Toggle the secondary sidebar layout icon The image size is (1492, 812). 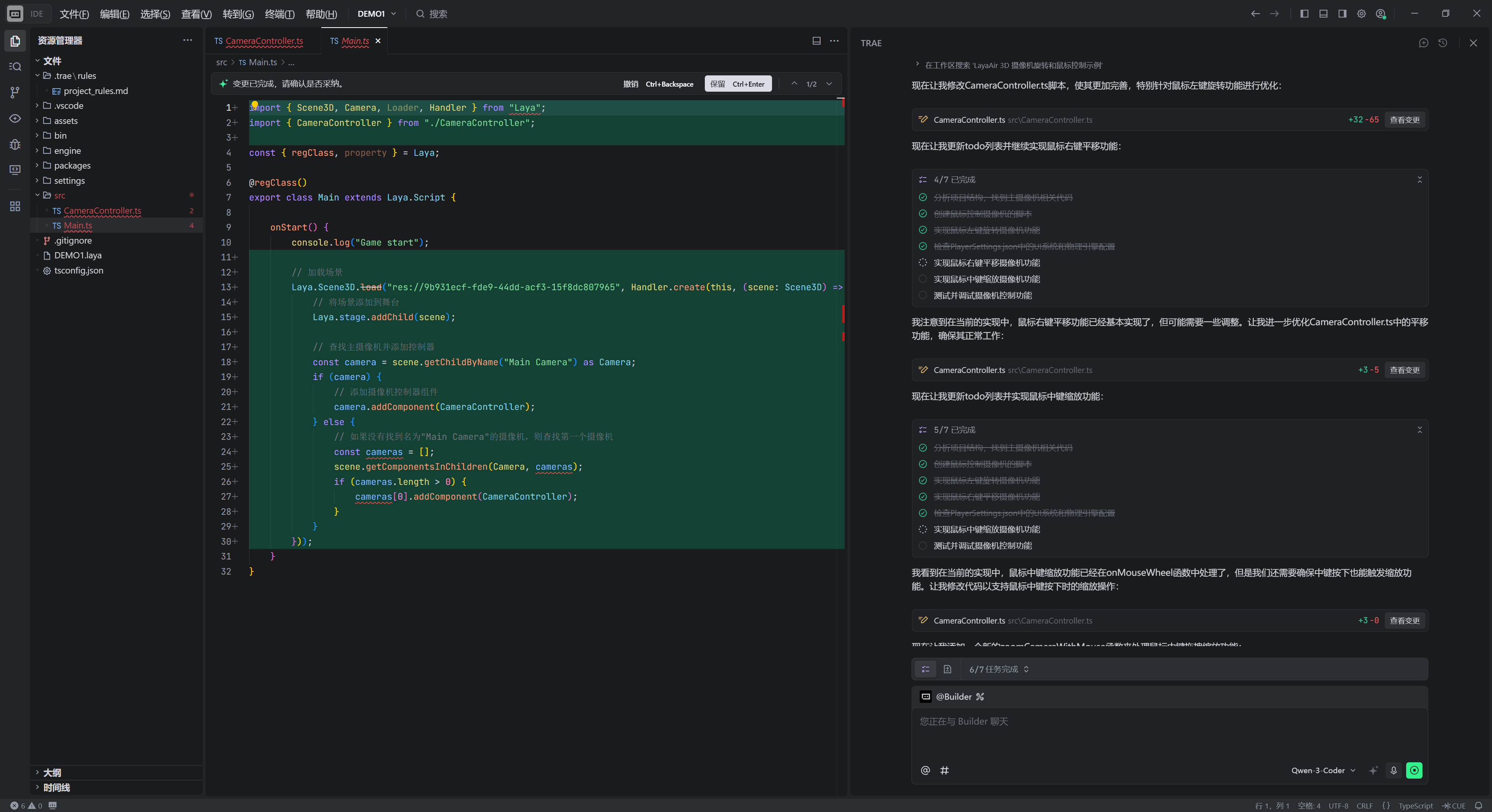[1342, 14]
